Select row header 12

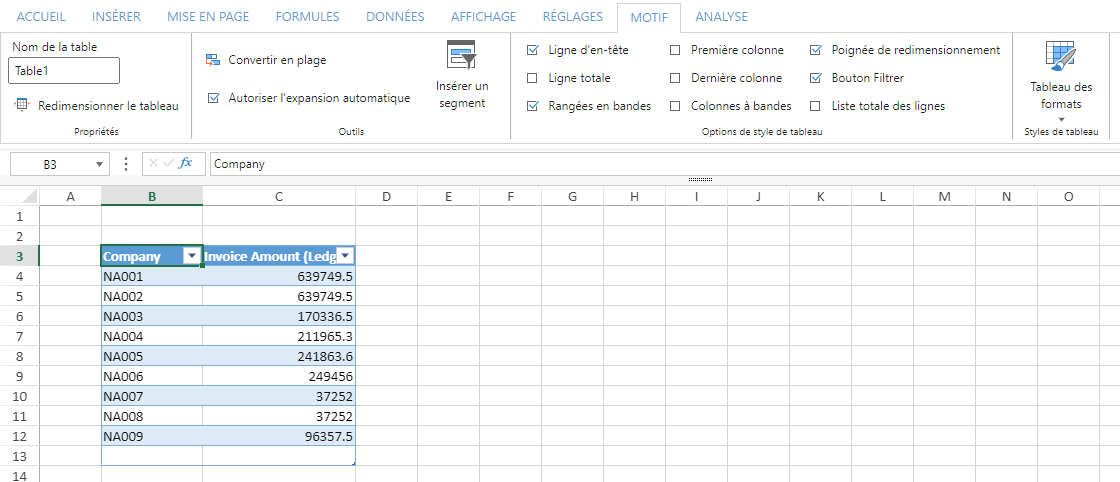(x=19, y=436)
